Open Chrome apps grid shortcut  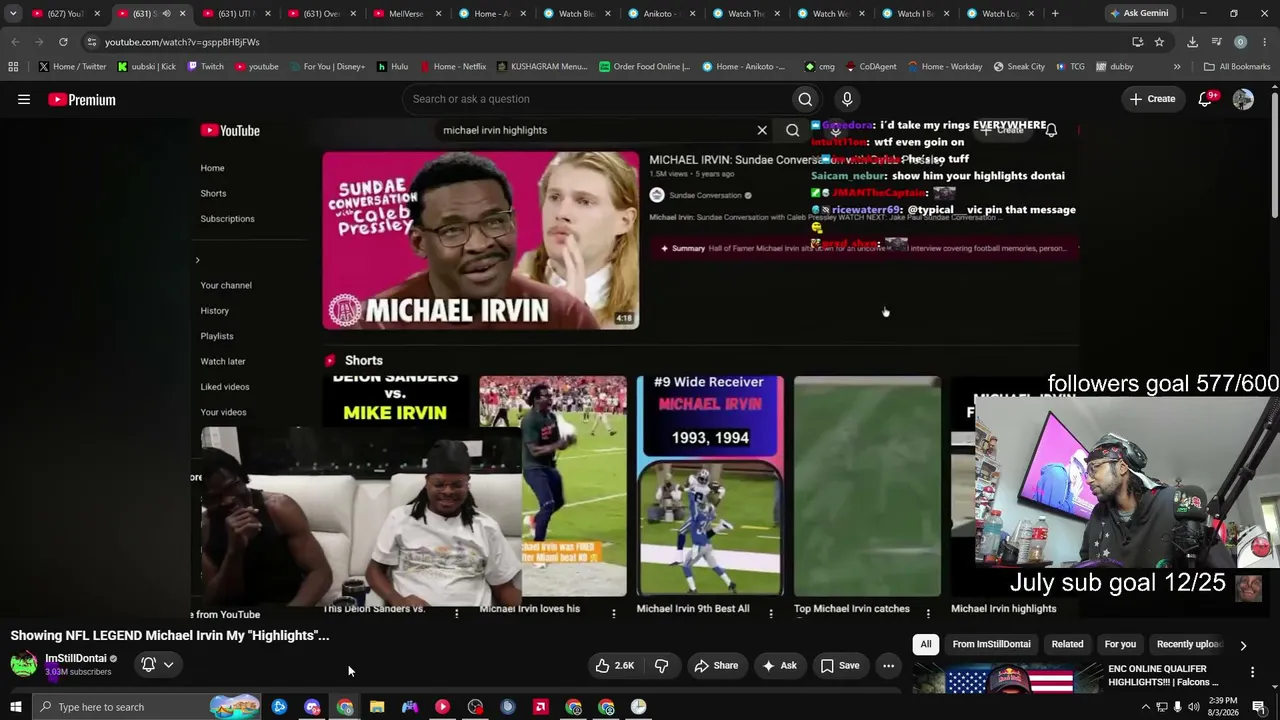coord(13,67)
